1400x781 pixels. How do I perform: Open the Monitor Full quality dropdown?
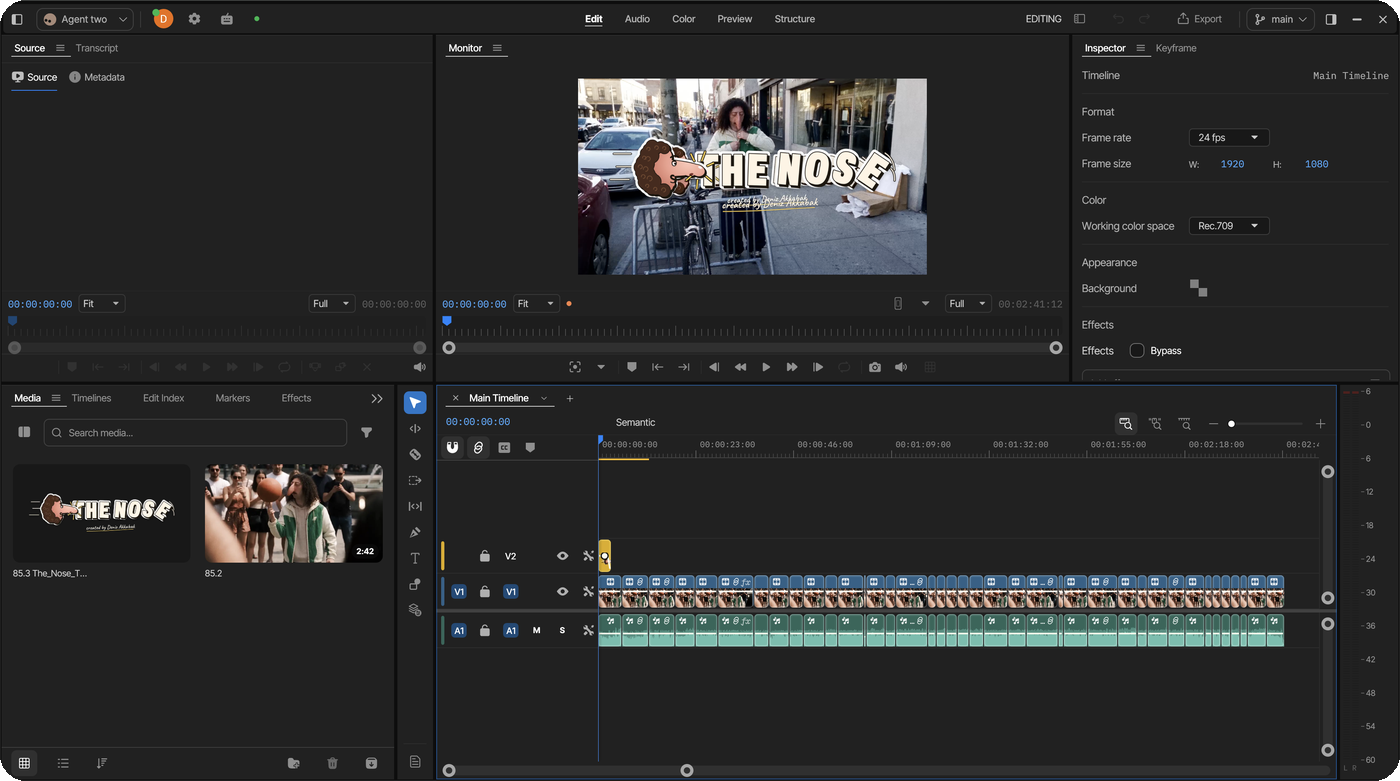tap(968, 304)
